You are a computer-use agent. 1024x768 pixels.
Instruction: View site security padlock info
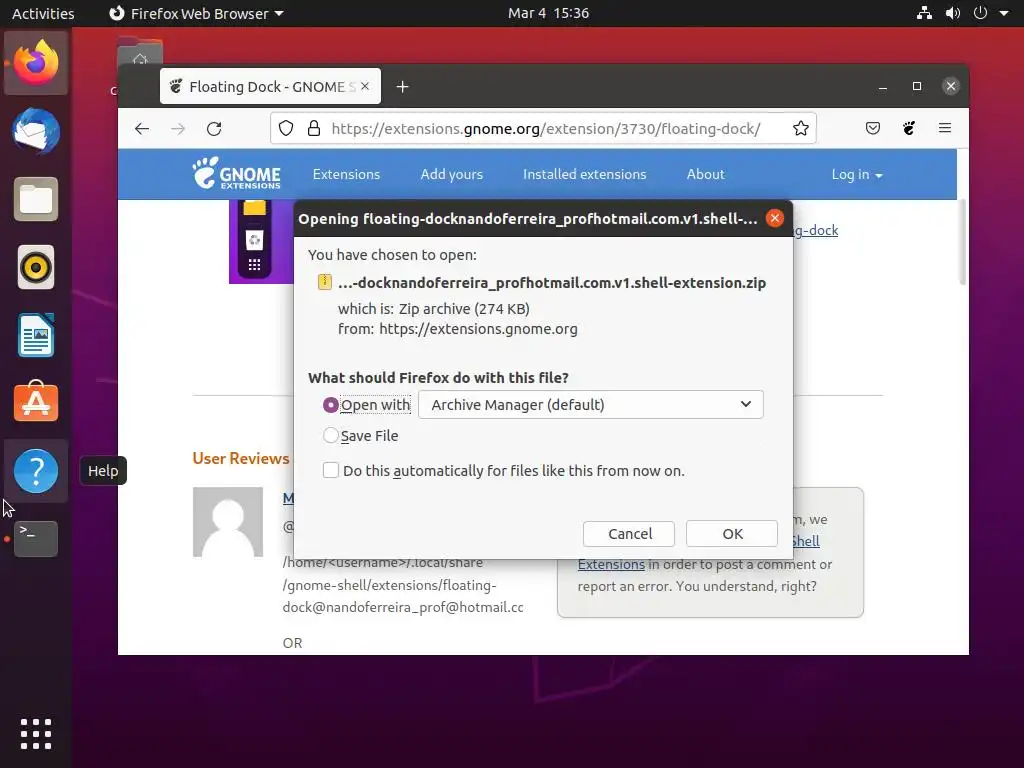coord(314,128)
